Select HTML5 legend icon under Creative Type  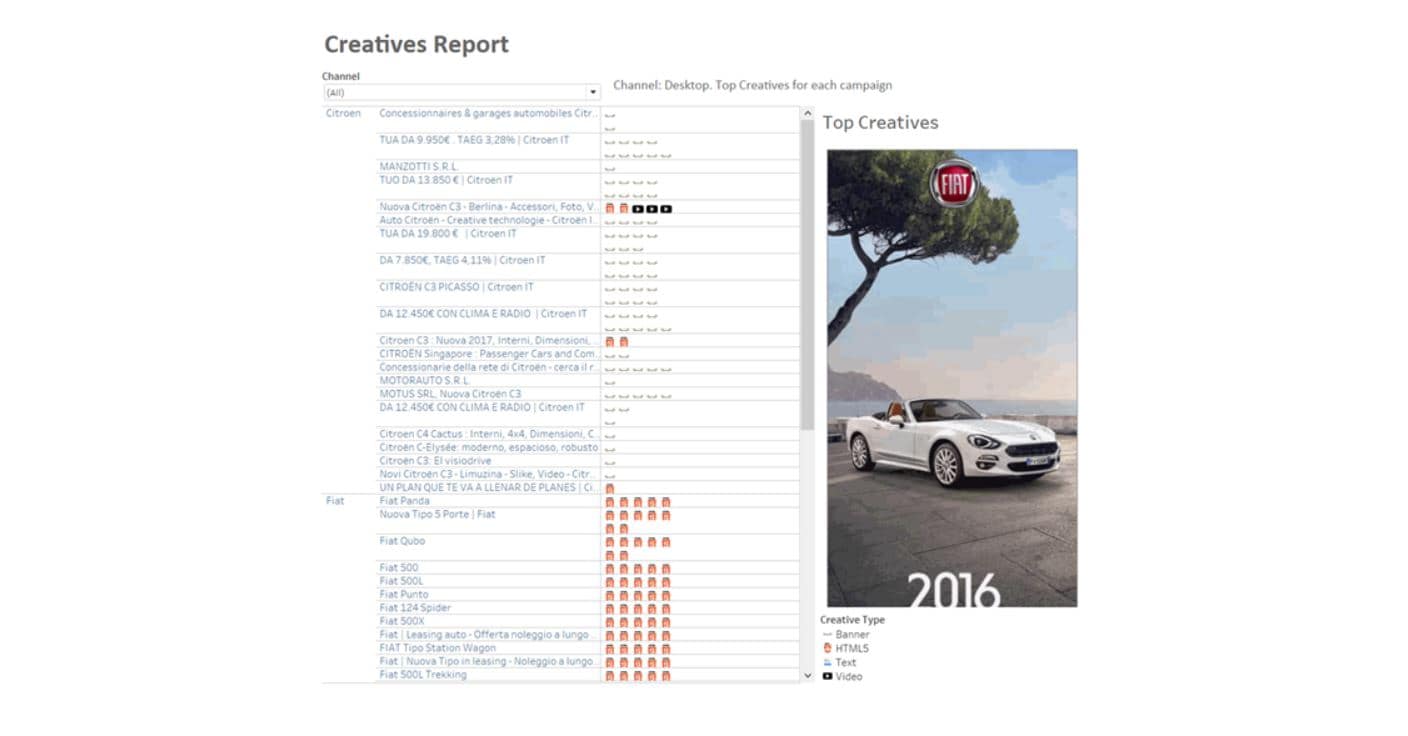827,648
